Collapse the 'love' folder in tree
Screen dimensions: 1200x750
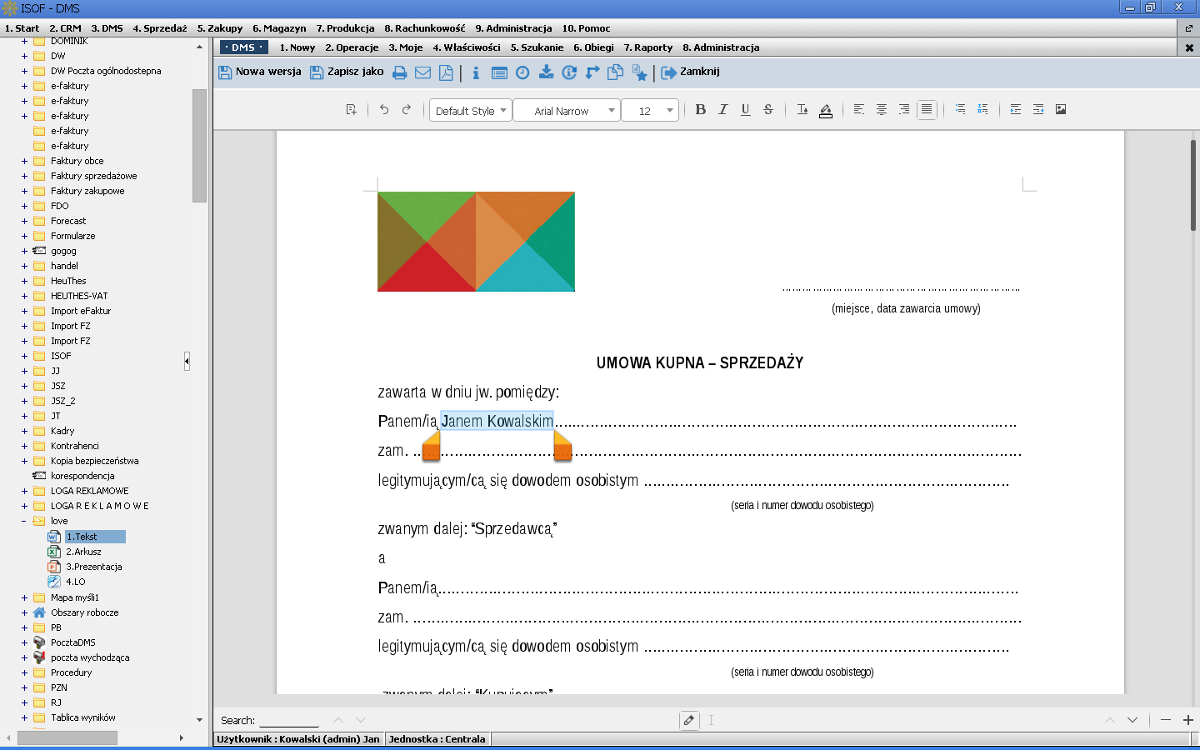tap(24, 521)
